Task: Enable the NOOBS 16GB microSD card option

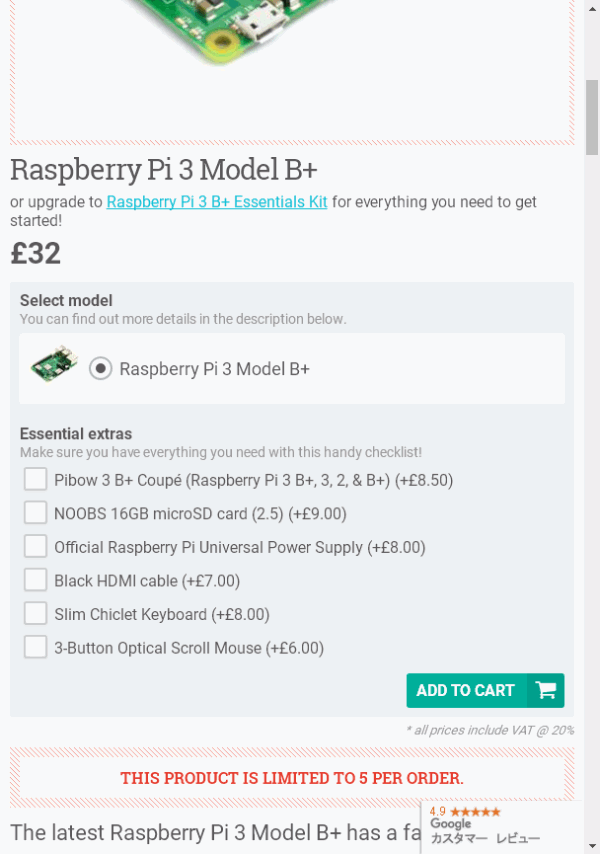Action: (35, 512)
